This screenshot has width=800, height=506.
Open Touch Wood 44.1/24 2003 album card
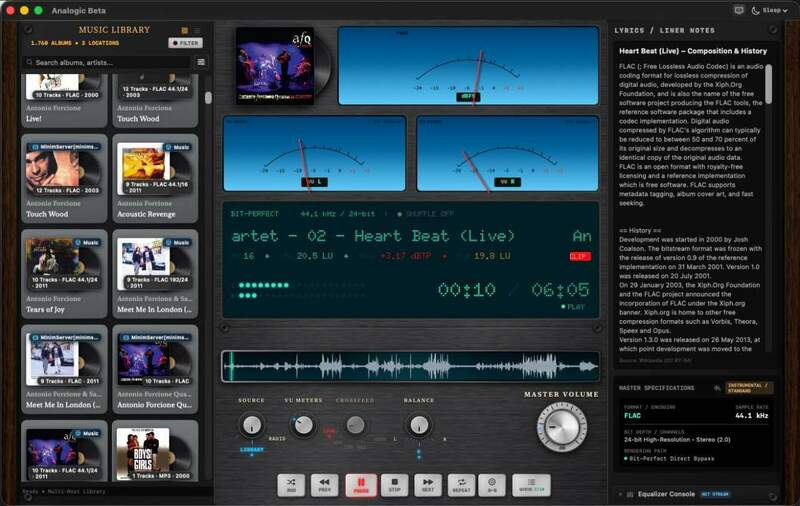point(155,100)
